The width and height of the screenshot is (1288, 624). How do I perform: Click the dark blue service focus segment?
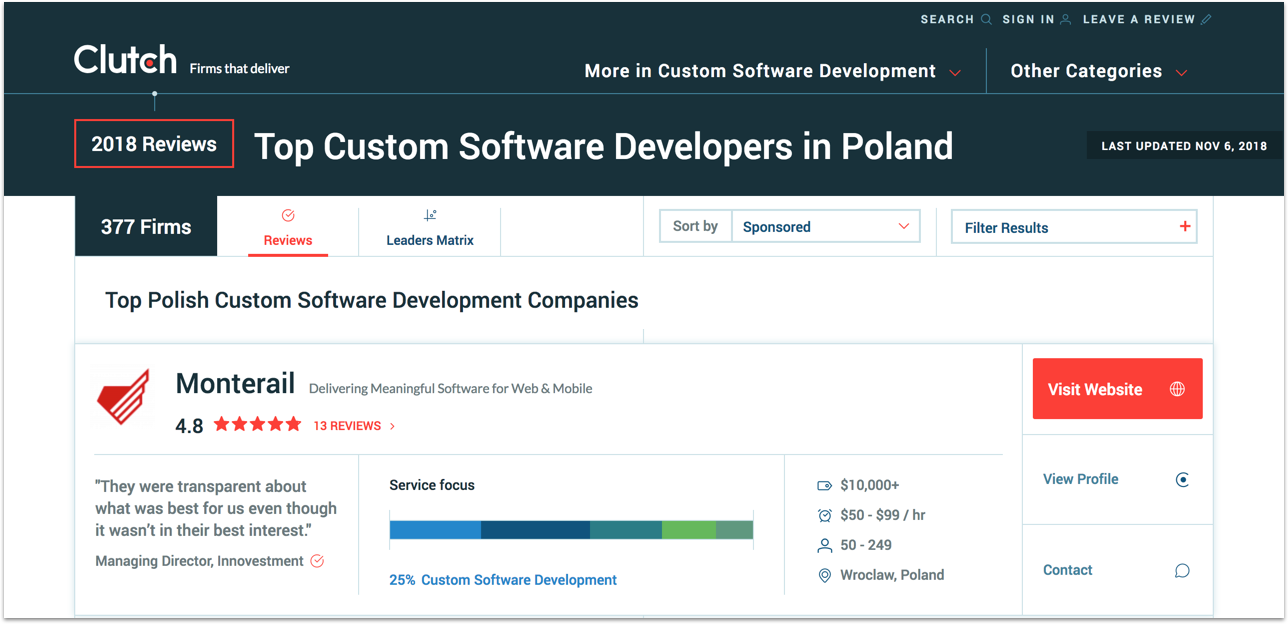coord(535,530)
